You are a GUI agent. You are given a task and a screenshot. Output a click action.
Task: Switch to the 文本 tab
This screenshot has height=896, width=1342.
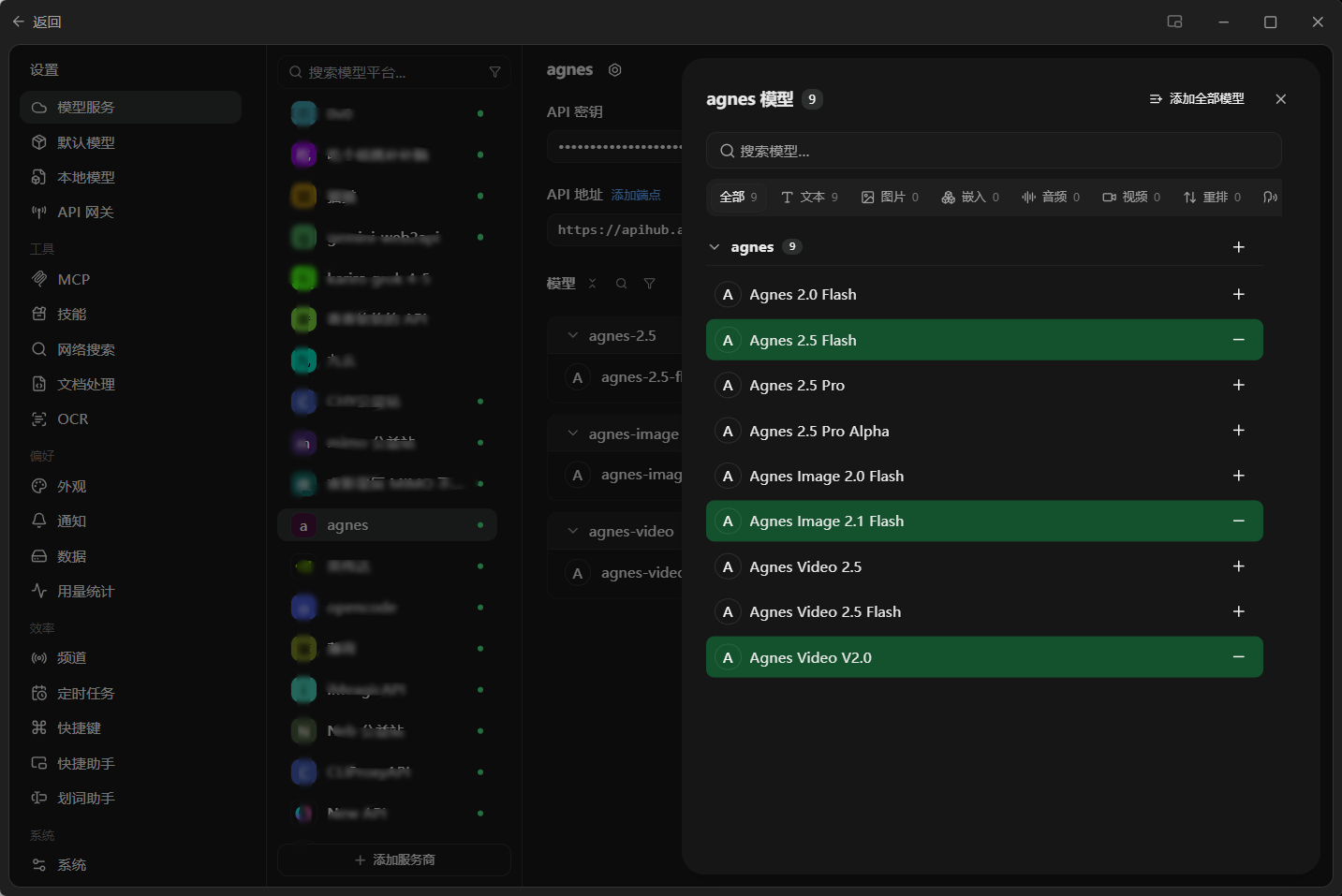click(809, 197)
